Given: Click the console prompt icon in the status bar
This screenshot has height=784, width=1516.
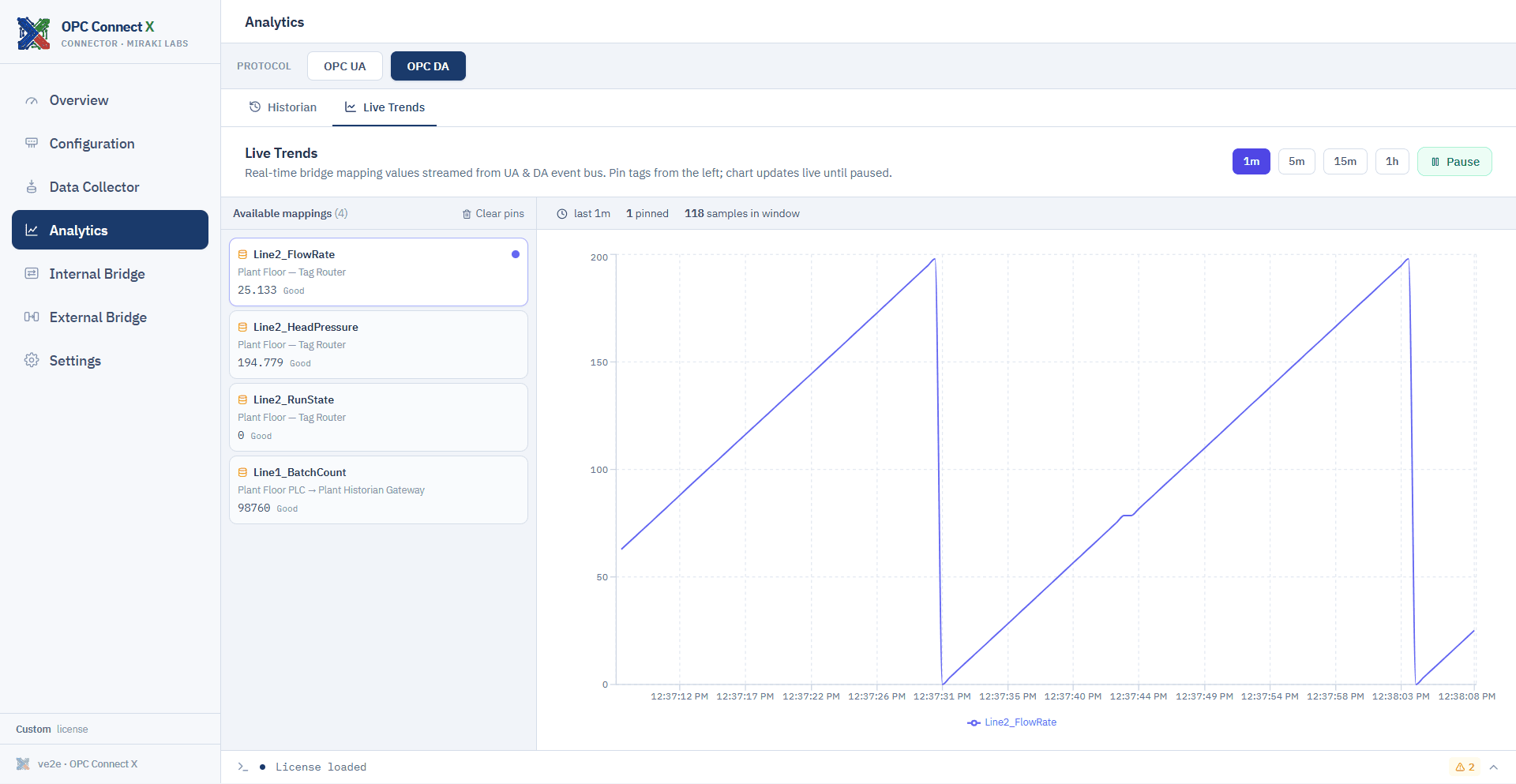Looking at the screenshot, I should point(243,767).
